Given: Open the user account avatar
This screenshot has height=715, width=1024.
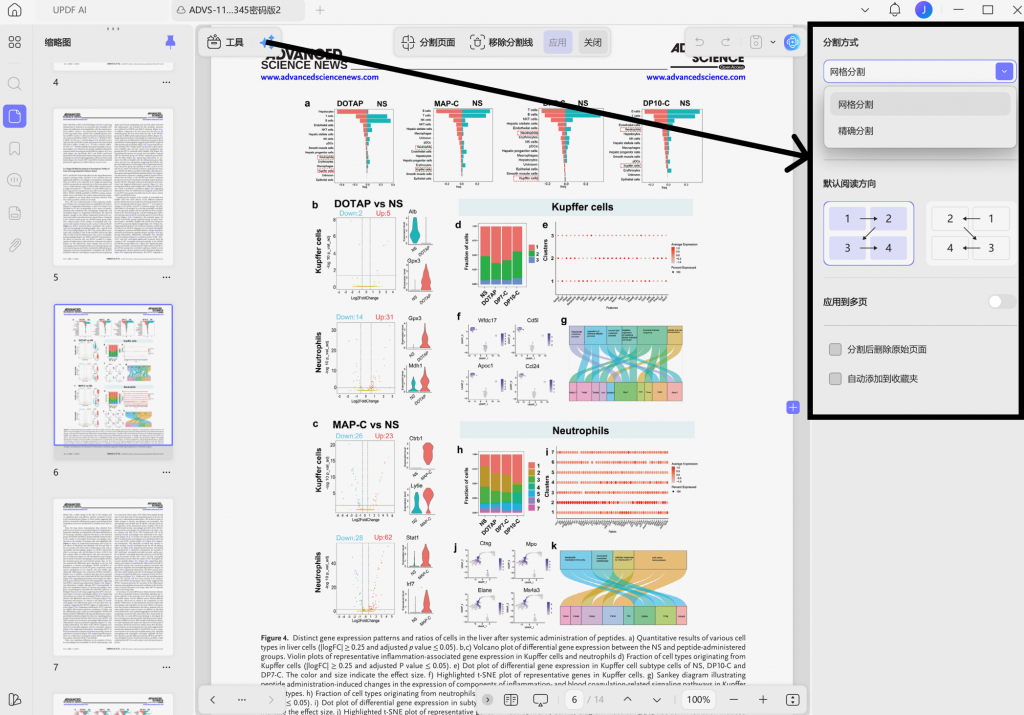Looking at the screenshot, I should tap(923, 10).
